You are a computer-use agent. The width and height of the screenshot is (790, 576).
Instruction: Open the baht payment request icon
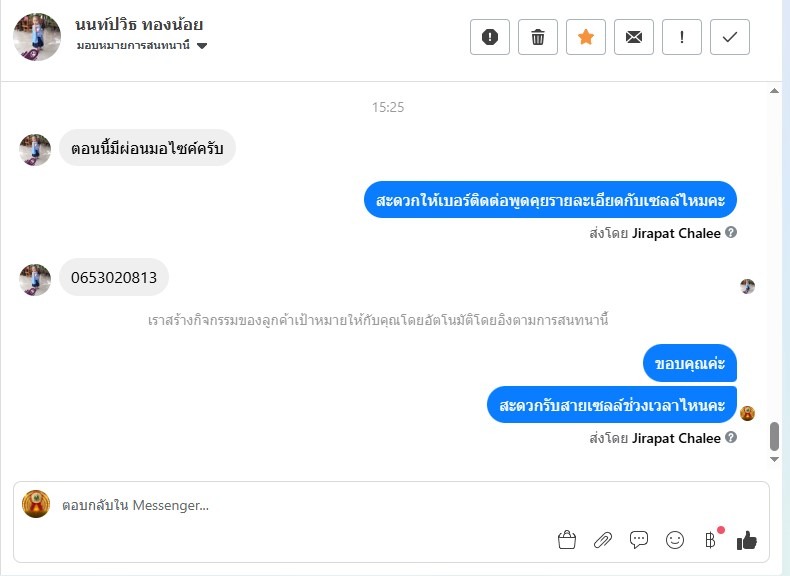(710, 540)
